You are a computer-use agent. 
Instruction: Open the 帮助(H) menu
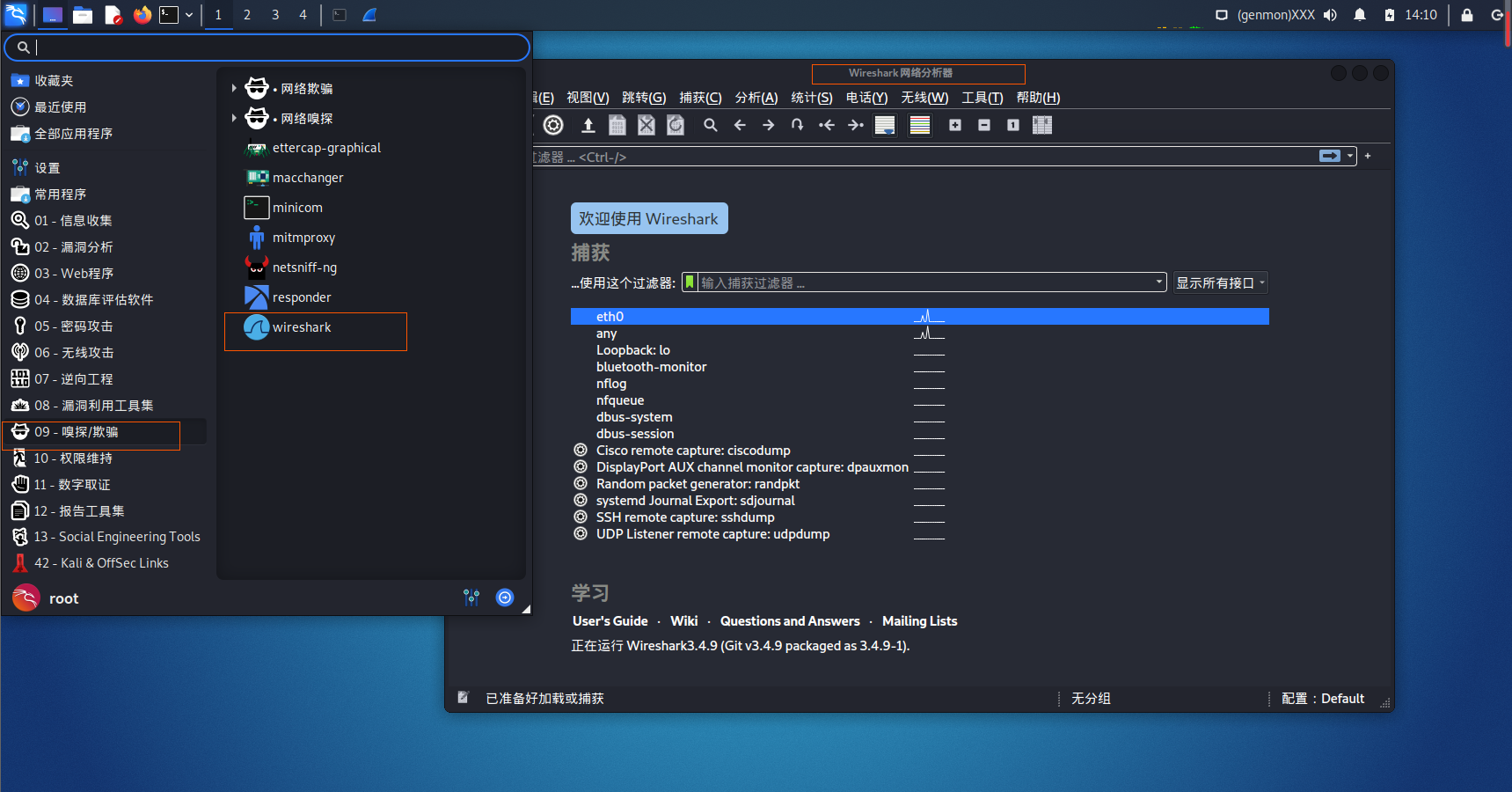coord(1038,98)
